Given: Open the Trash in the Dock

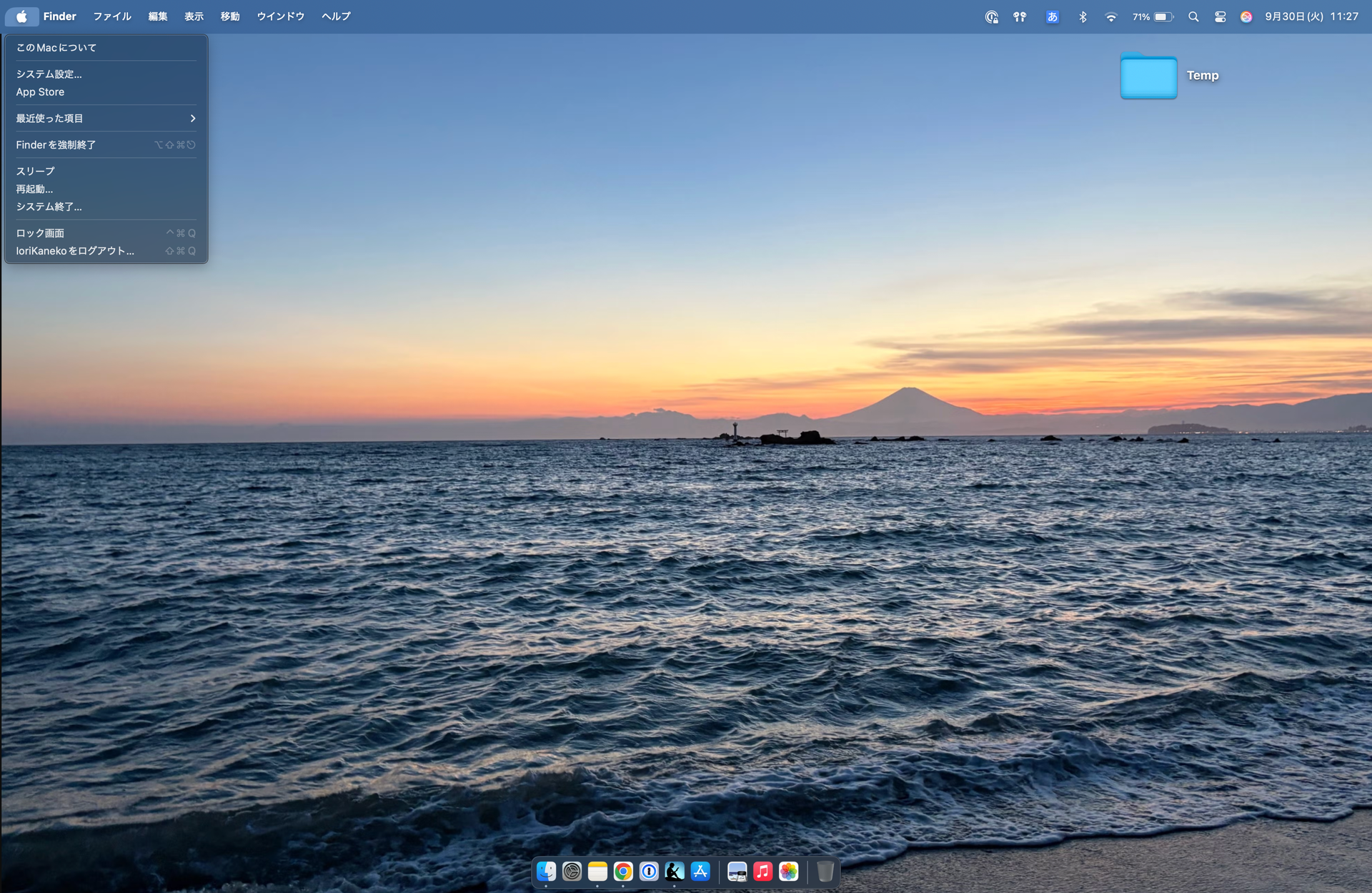Looking at the screenshot, I should [x=825, y=871].
